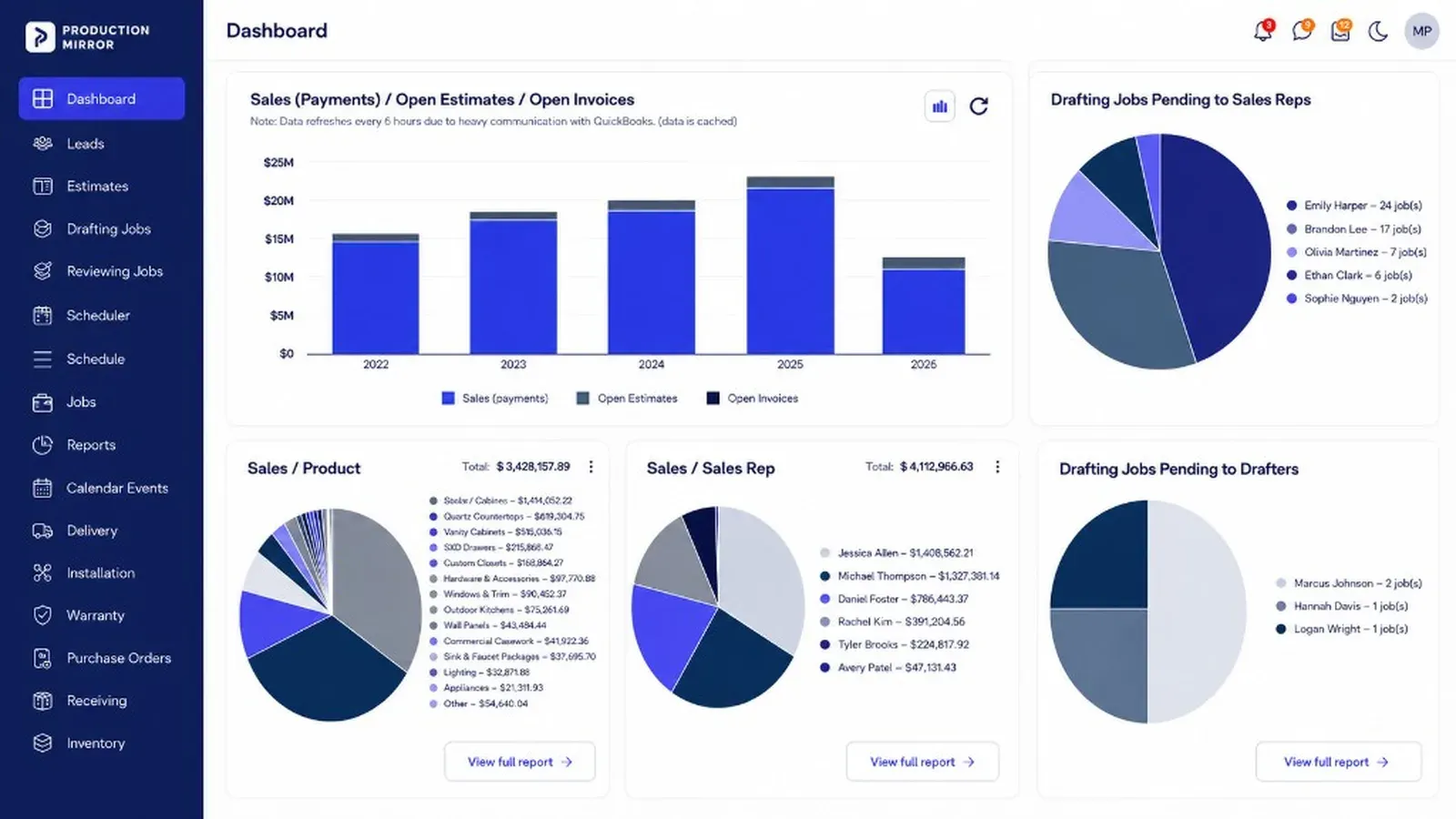This screenshot has height=819, width=1456.
Task: Click the Warranty shield icon
Action: point(43,615)
